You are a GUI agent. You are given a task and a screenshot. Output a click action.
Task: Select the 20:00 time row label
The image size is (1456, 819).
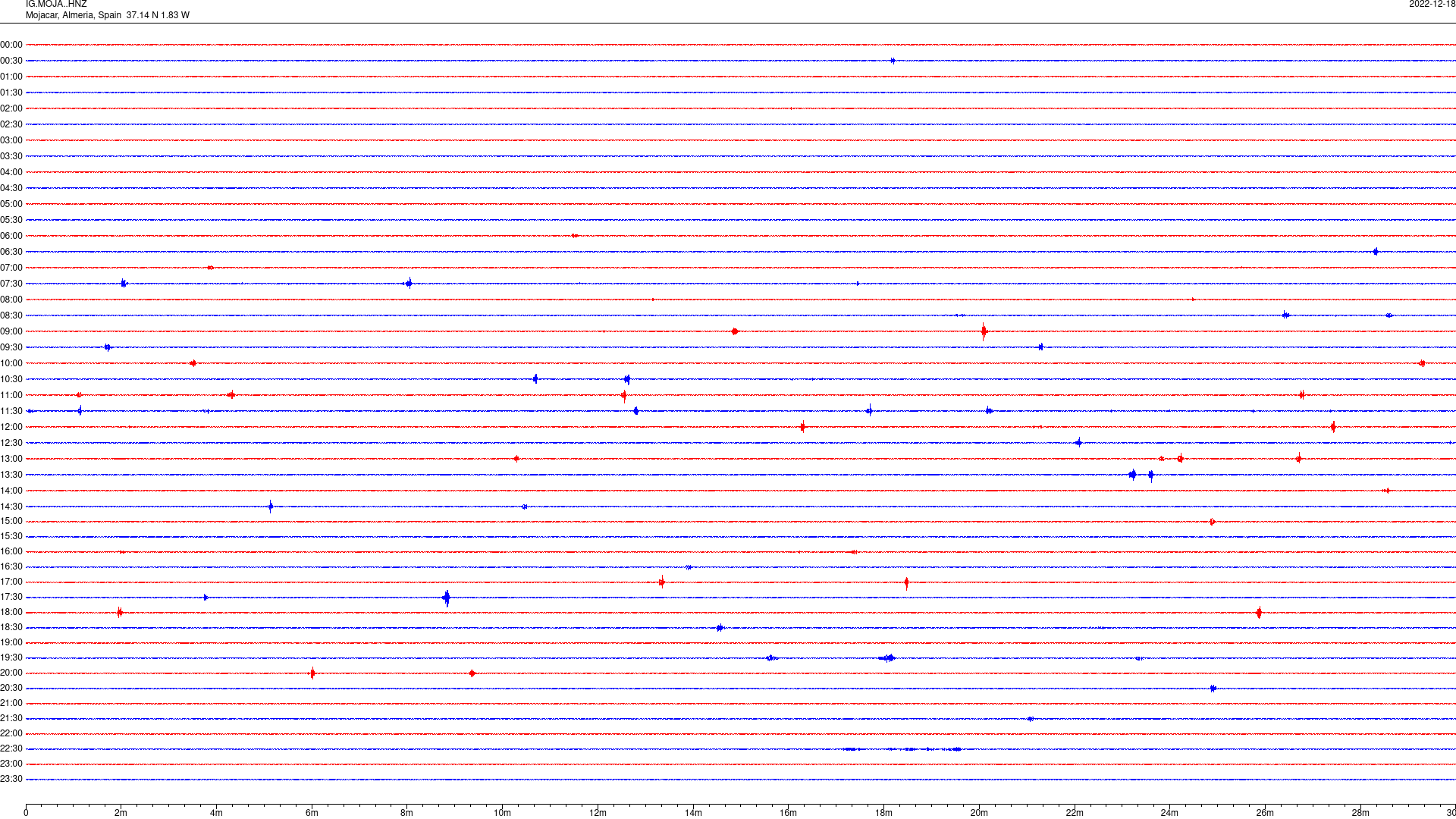click(11, 673)
